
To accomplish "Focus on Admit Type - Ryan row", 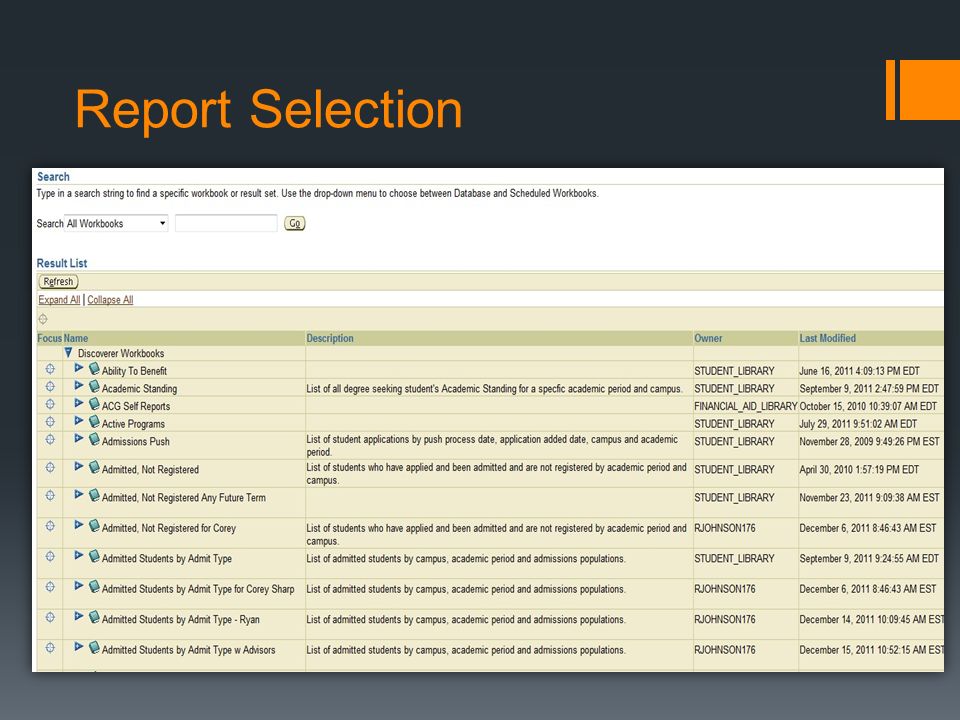I will click(50, 617).
